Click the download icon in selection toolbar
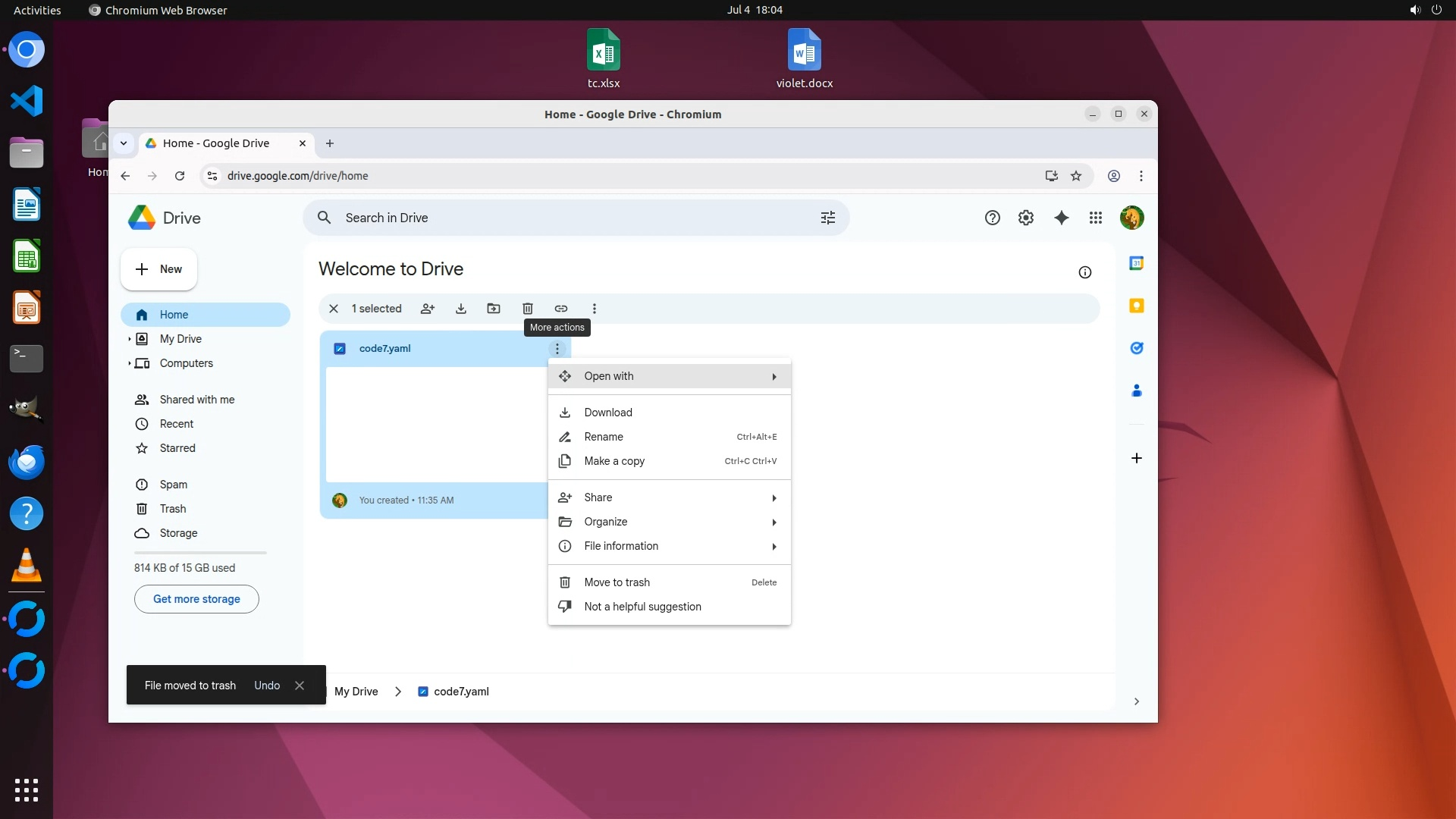The height and width of the screenshot is (819, 1456). (x=461, y=309)
